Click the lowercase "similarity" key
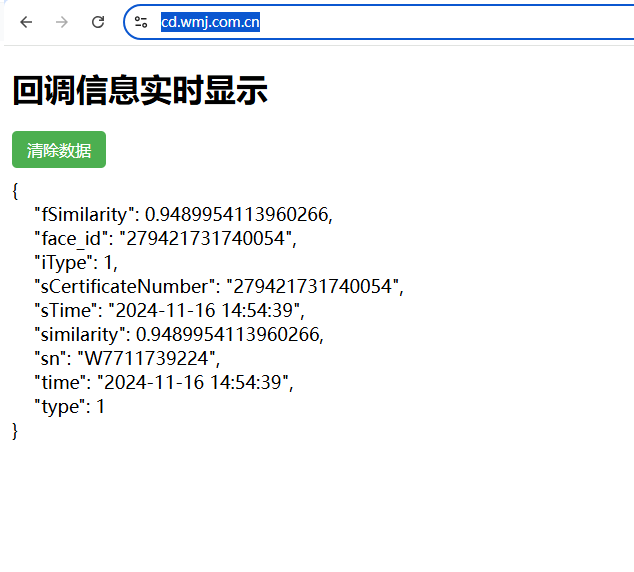 point(80,334)
